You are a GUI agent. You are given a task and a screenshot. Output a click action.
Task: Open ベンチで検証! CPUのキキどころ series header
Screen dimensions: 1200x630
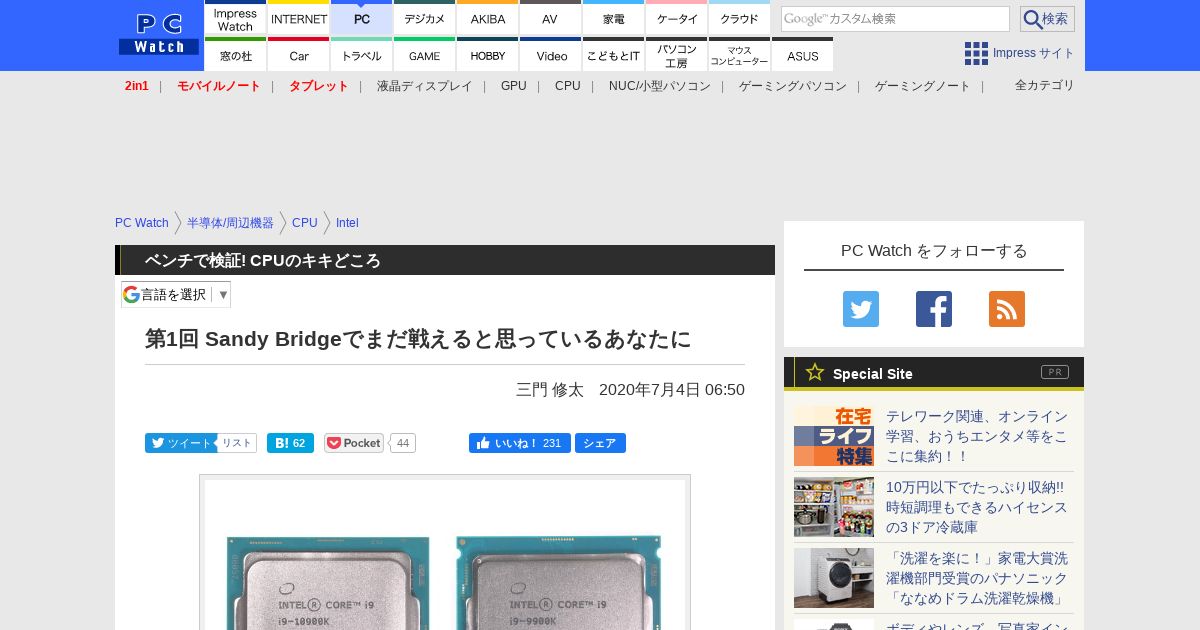point(263,260)
